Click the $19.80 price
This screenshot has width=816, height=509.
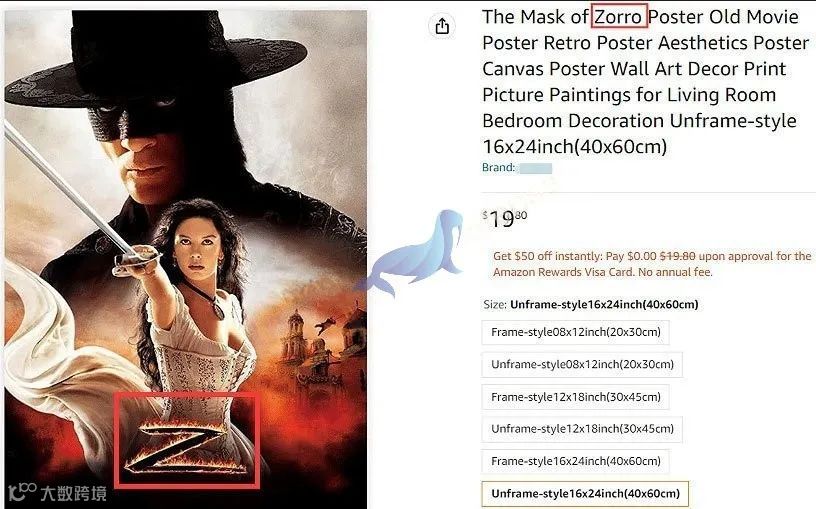(x=505, y=219)
